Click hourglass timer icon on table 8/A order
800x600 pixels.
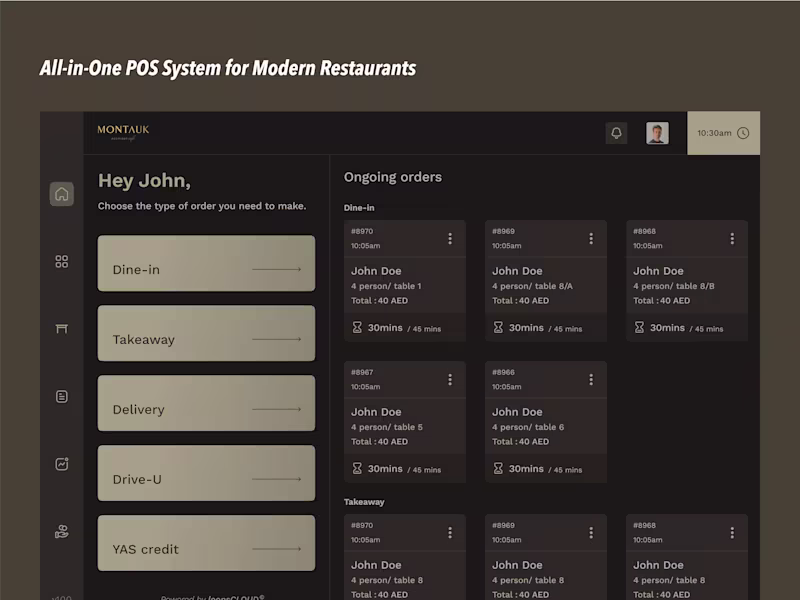point(498,328)
